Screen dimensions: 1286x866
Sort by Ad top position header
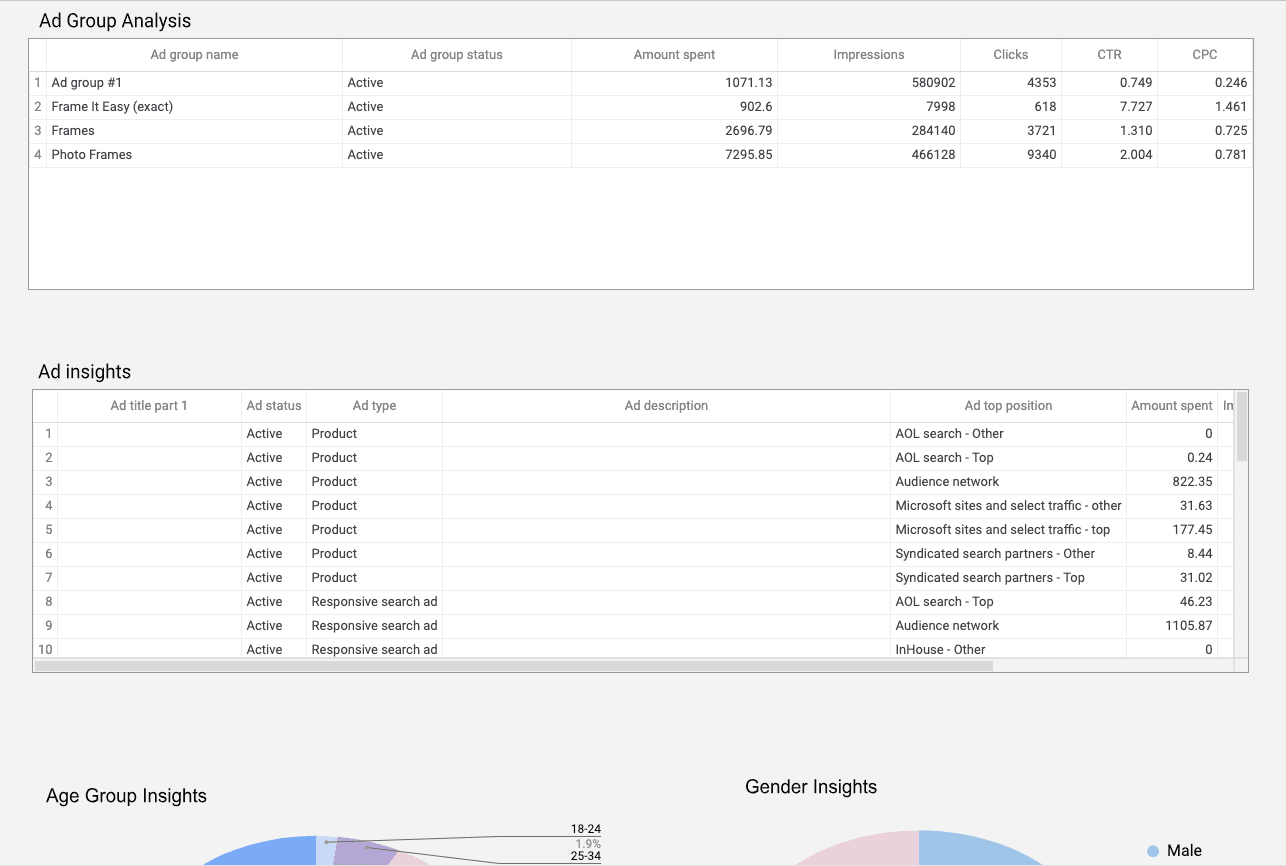pyautogui.click(x=1008, y=406)
